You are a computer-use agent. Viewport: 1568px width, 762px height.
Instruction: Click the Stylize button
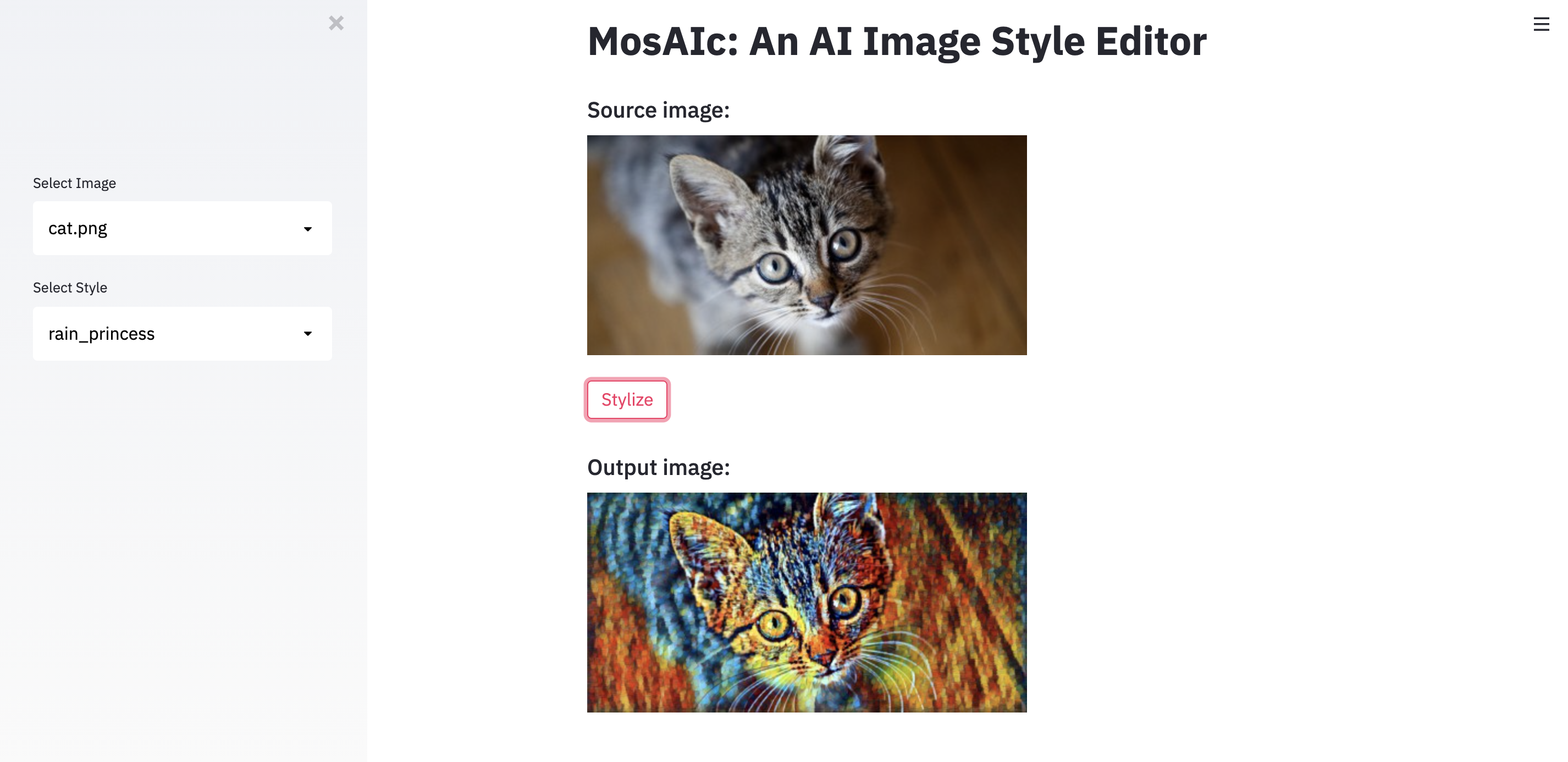click(627, 400)
